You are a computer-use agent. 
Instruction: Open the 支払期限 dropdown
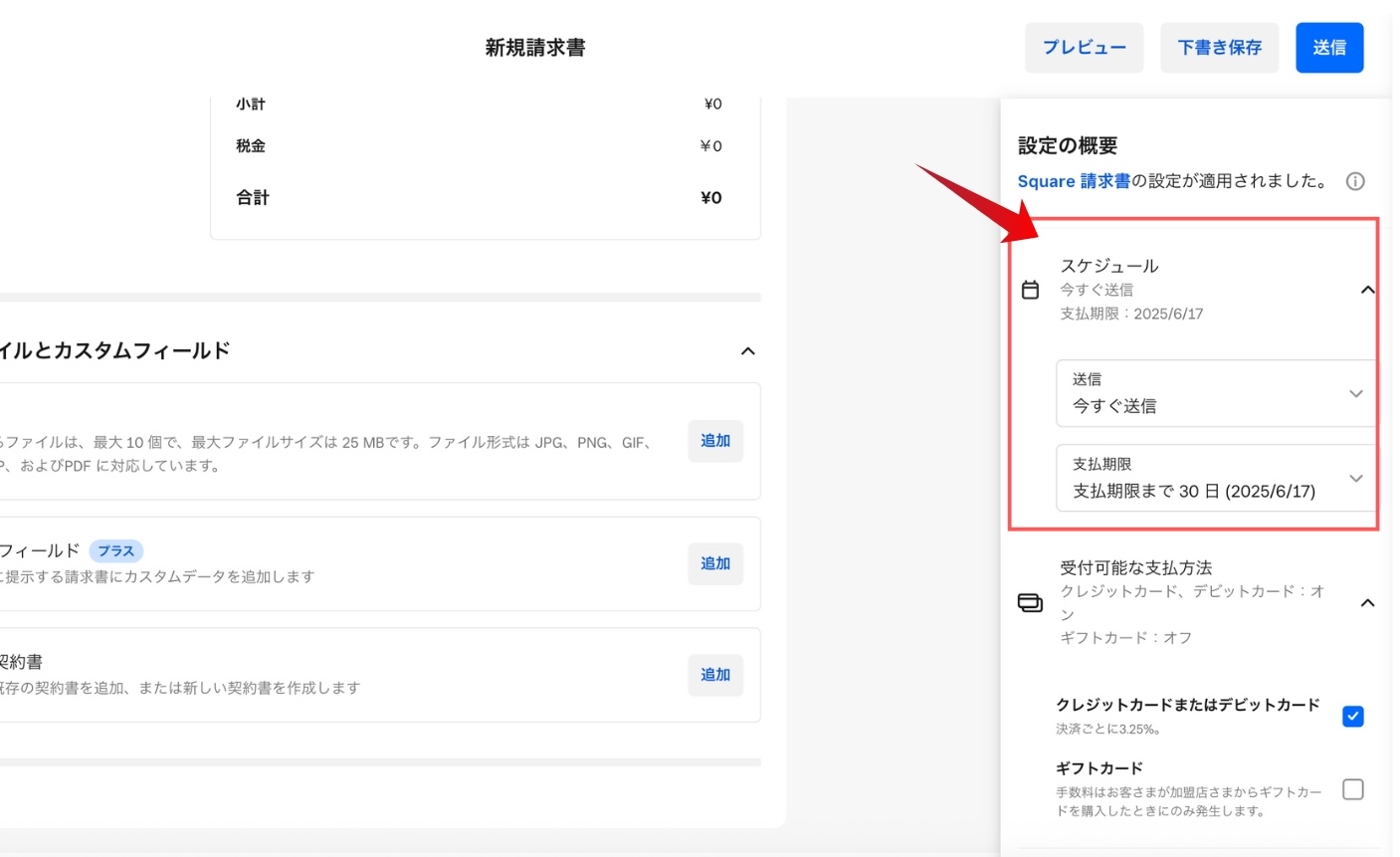tap(1216, 478)
